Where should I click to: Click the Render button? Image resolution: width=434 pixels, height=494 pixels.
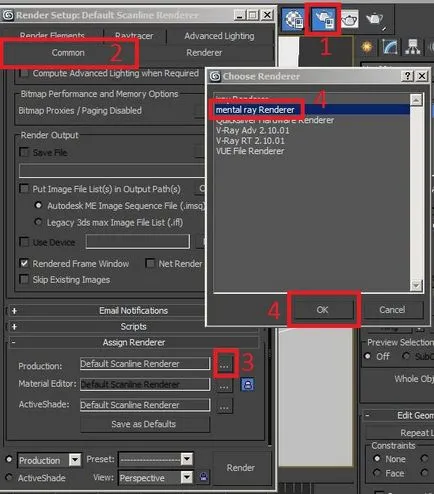tap(241, 468)
